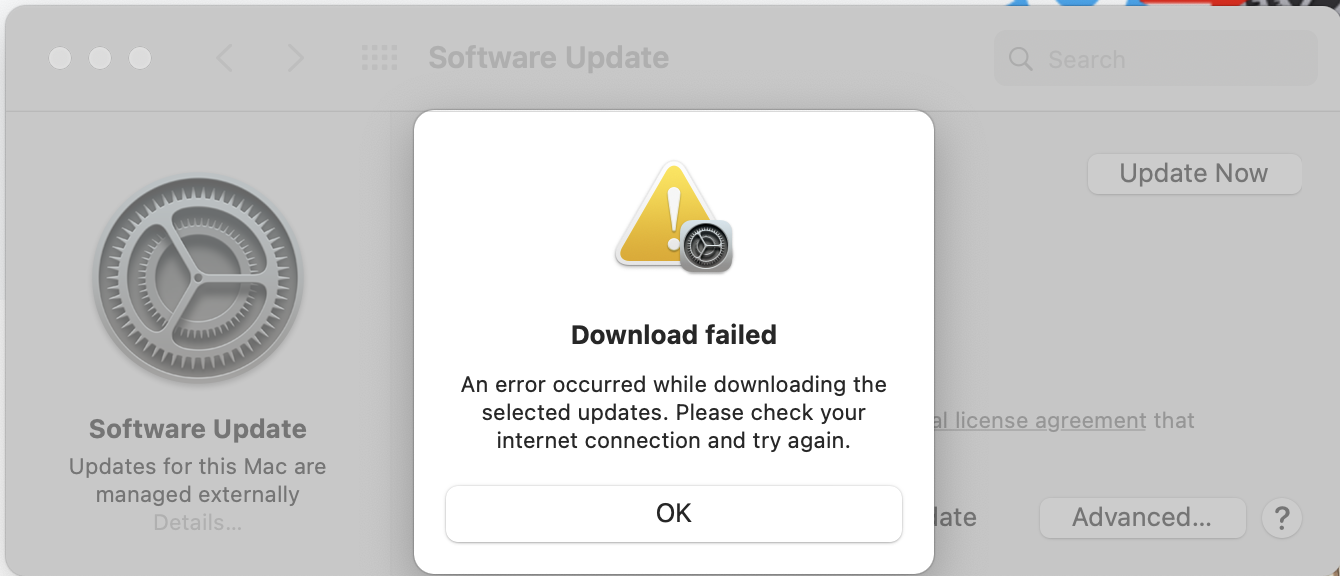
Task: Show all preferences via grid icon
Action: click(x=379, y=58)
